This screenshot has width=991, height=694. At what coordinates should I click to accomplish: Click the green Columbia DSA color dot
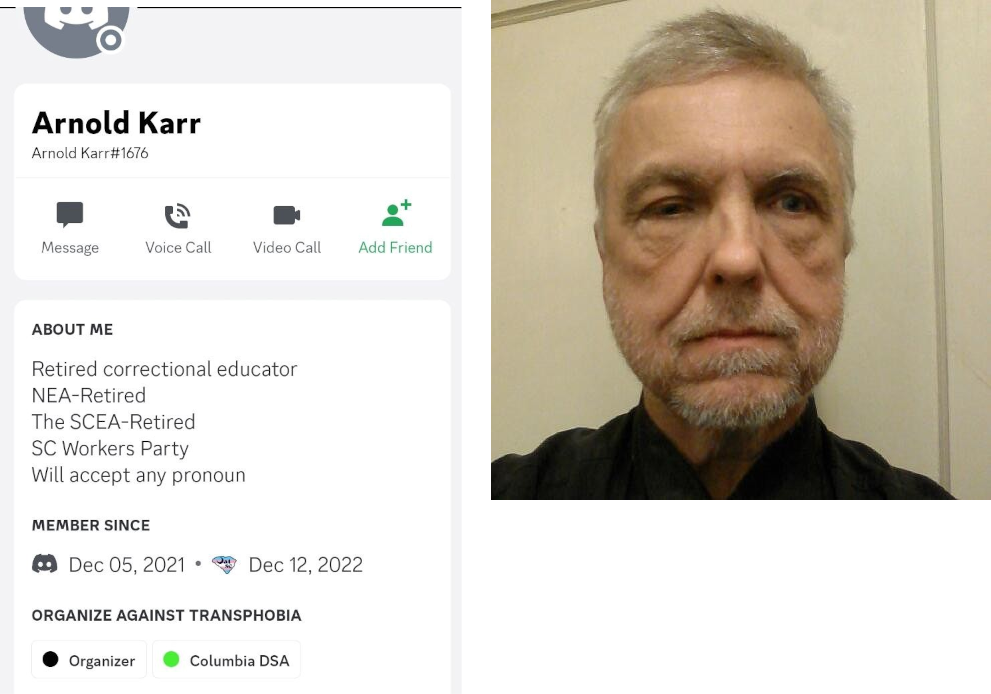[171, 659]
